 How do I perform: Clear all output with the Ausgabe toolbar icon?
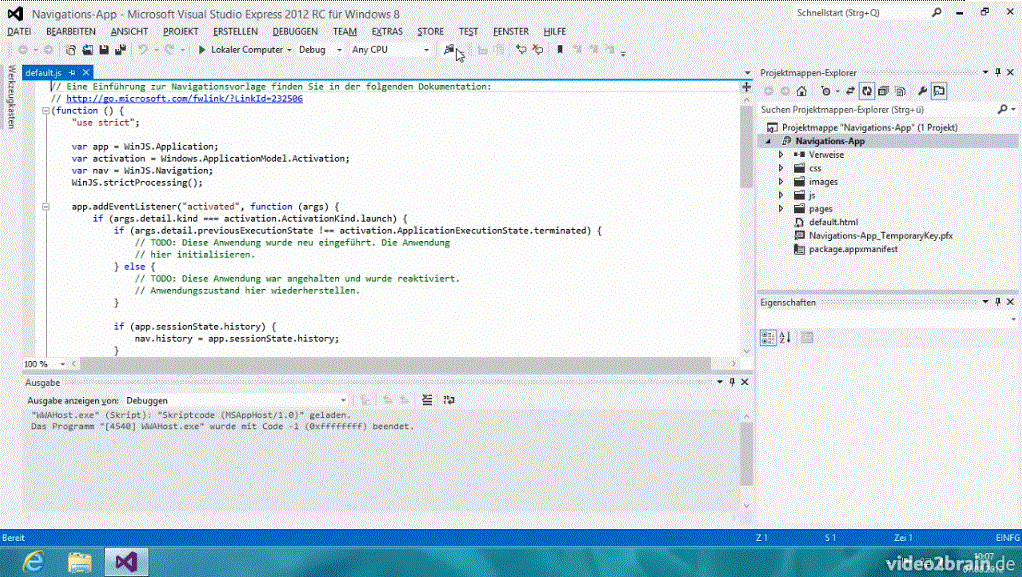click(427, 400)
